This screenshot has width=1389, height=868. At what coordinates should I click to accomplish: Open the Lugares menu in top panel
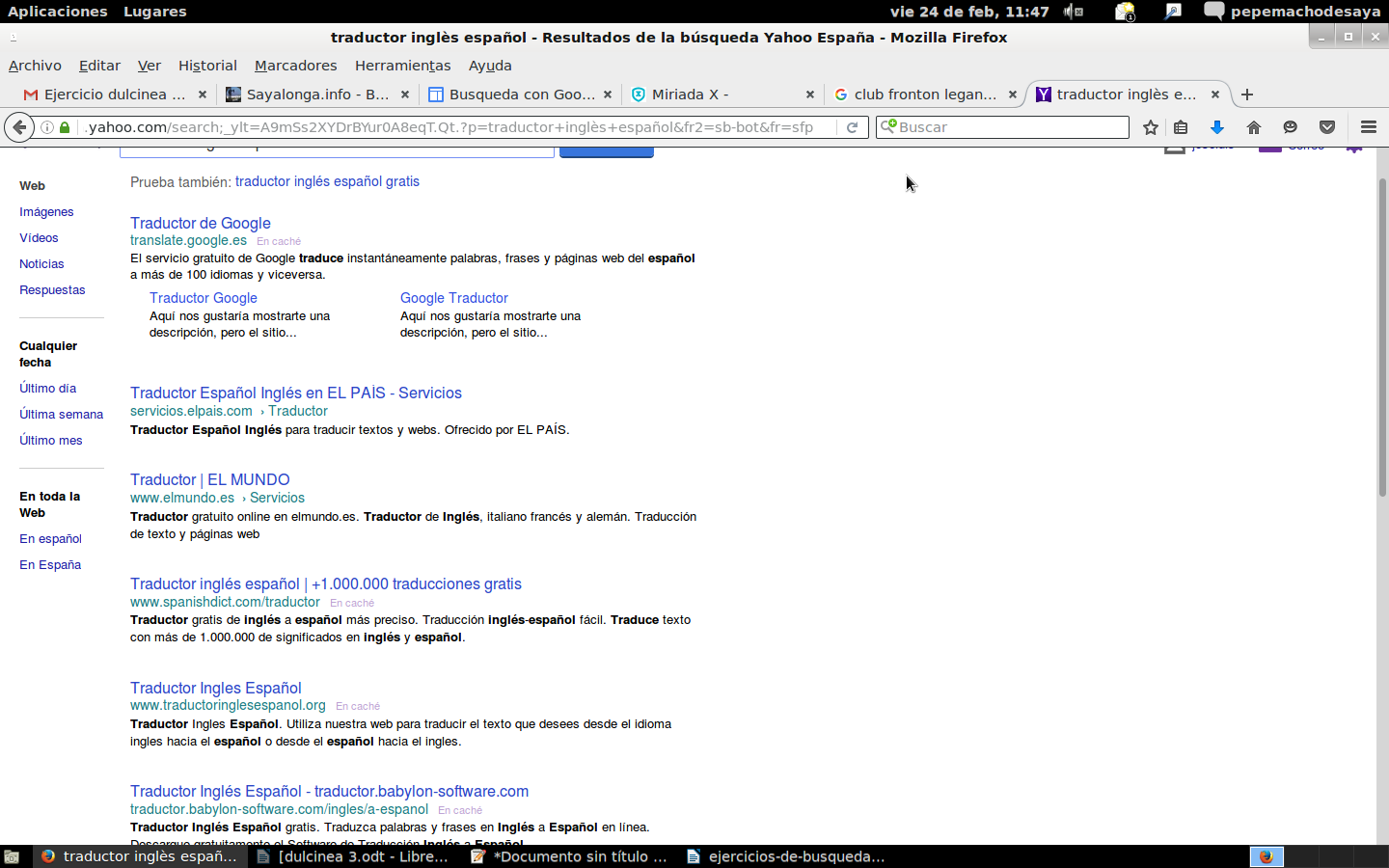point(155,12)
